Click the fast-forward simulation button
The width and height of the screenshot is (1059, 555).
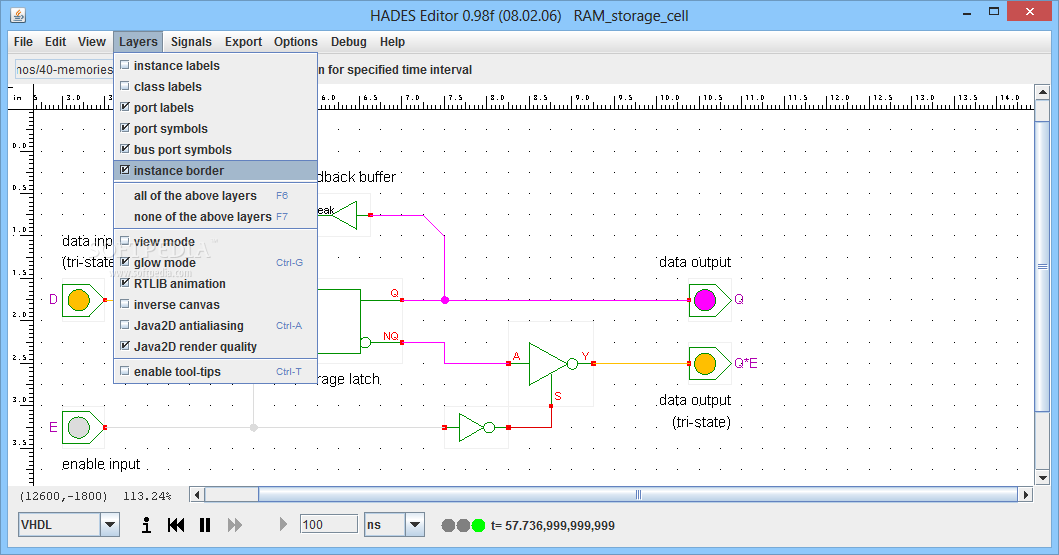click(x=234, y=525)
